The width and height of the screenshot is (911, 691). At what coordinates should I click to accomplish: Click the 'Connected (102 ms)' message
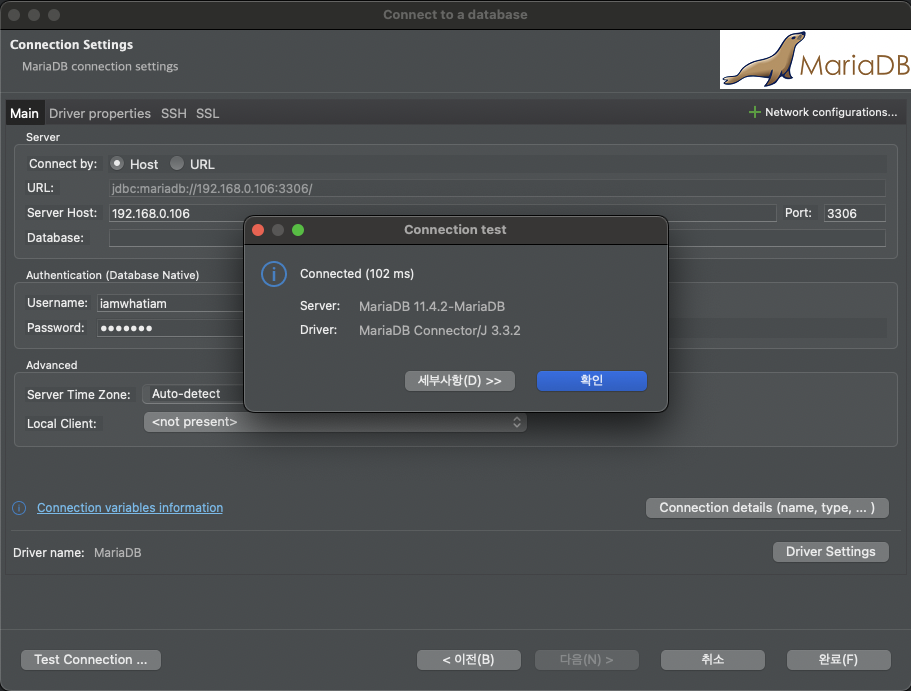click(x=357, y=274)
